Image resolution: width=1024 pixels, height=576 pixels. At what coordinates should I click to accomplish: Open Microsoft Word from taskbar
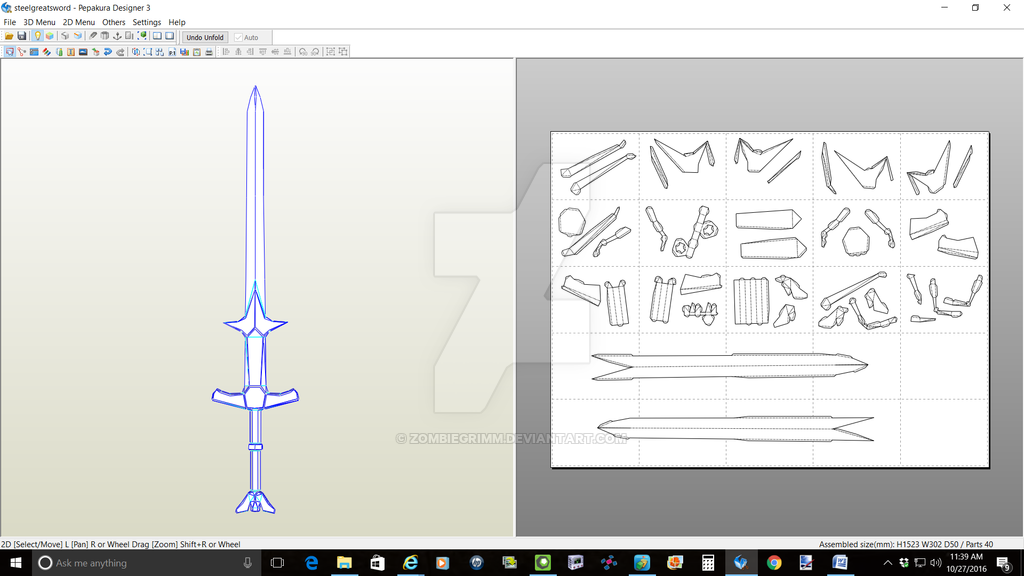pyautogui.click(x=840, y=562)
